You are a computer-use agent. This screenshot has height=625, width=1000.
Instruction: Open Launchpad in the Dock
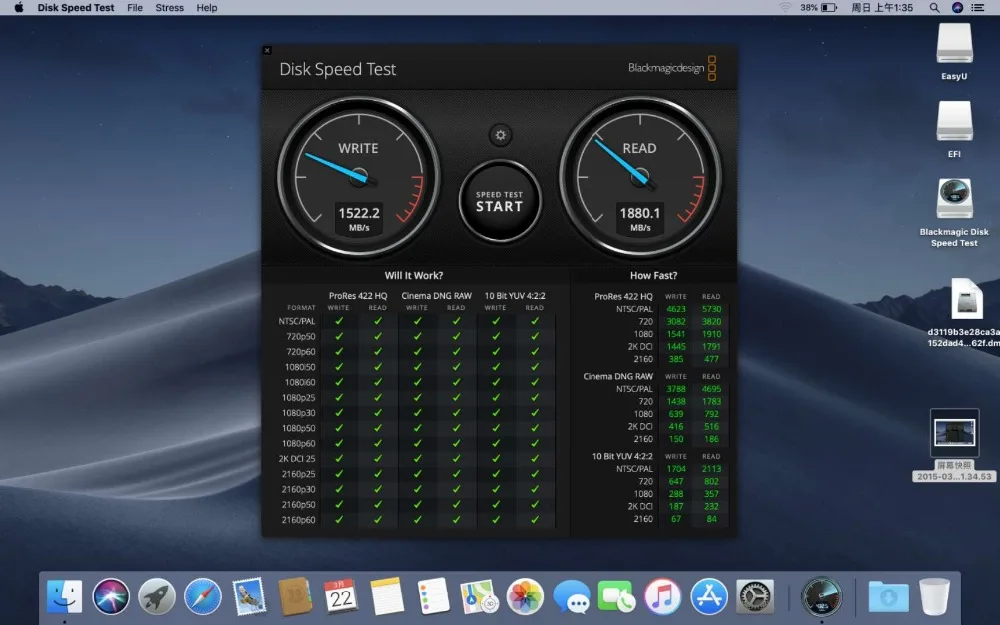coord(157,598)
